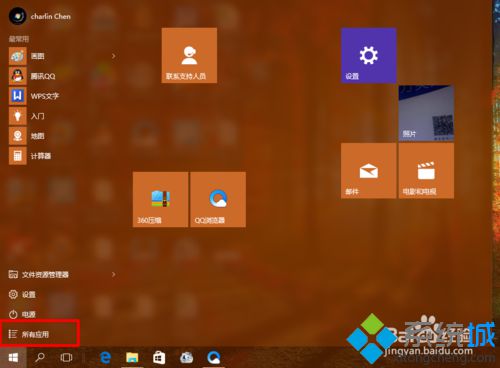Open the Maps app in the list
Viewport: 500px width, 368px height.
click(x=62, y=136)
